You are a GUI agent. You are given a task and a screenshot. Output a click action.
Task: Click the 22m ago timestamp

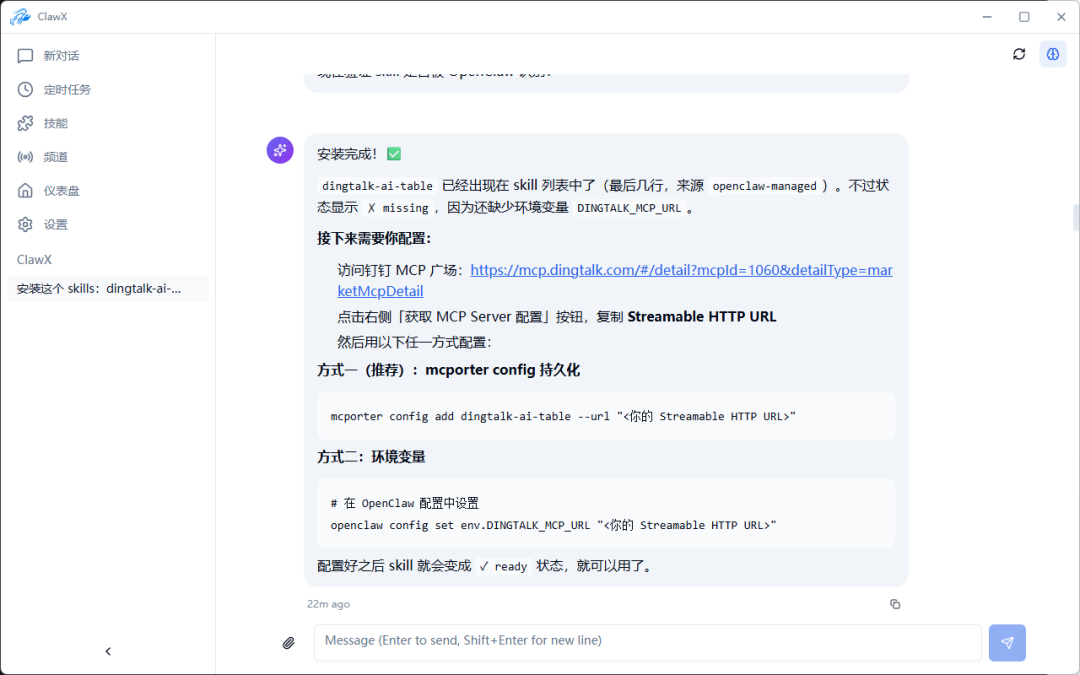(329, 604)
